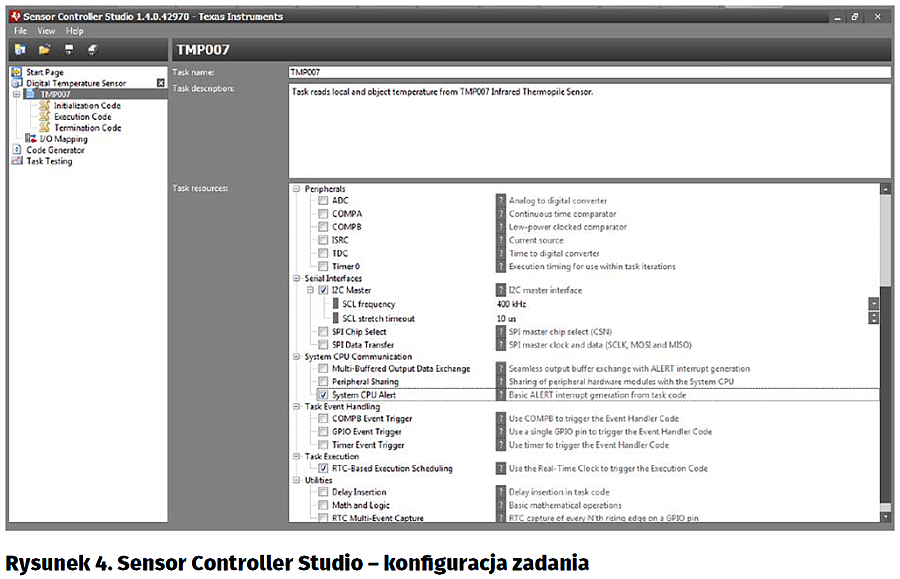The width and height of the screenshot is (900, 579).
Task: Click the Task name input field
Action: (588, 72)
